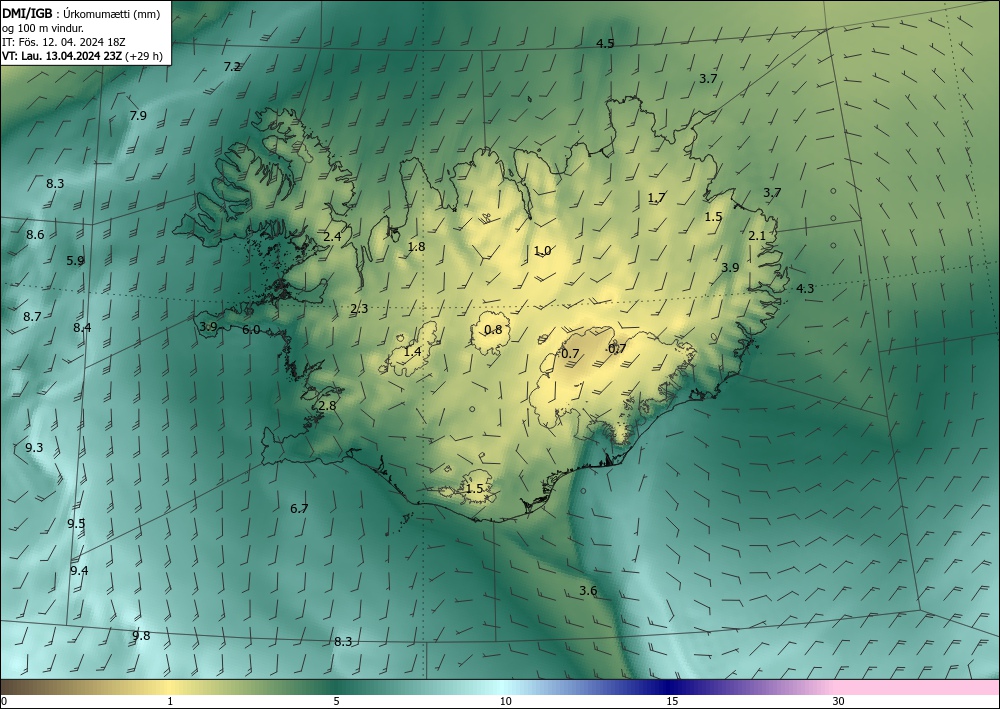Image resolution: width=1000 pixels, height=709 pixels.
Task: Click the 3.6 value label over the sea
Action: (x=588, y=590)
